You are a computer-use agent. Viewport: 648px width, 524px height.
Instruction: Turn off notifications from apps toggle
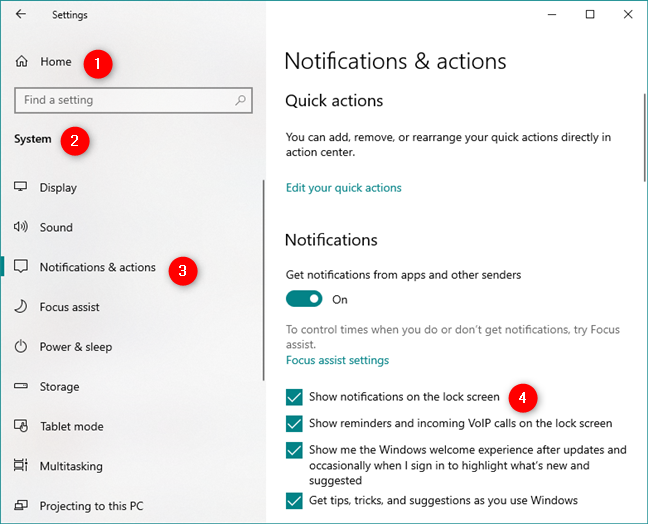[x=304, y=299]
